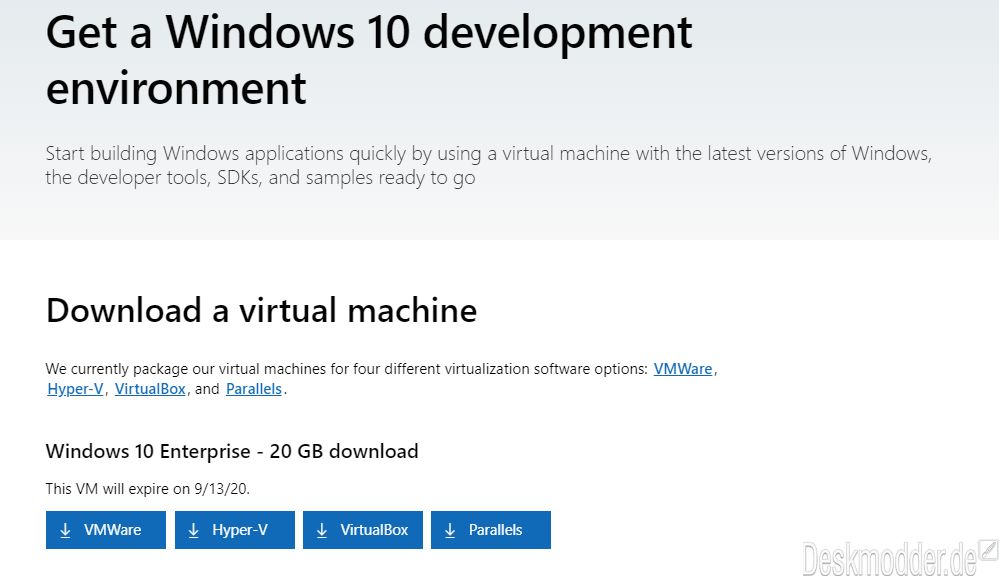Click the 'Start building Windows applications' description
The image size is (999, 576).
click(489, 166)
